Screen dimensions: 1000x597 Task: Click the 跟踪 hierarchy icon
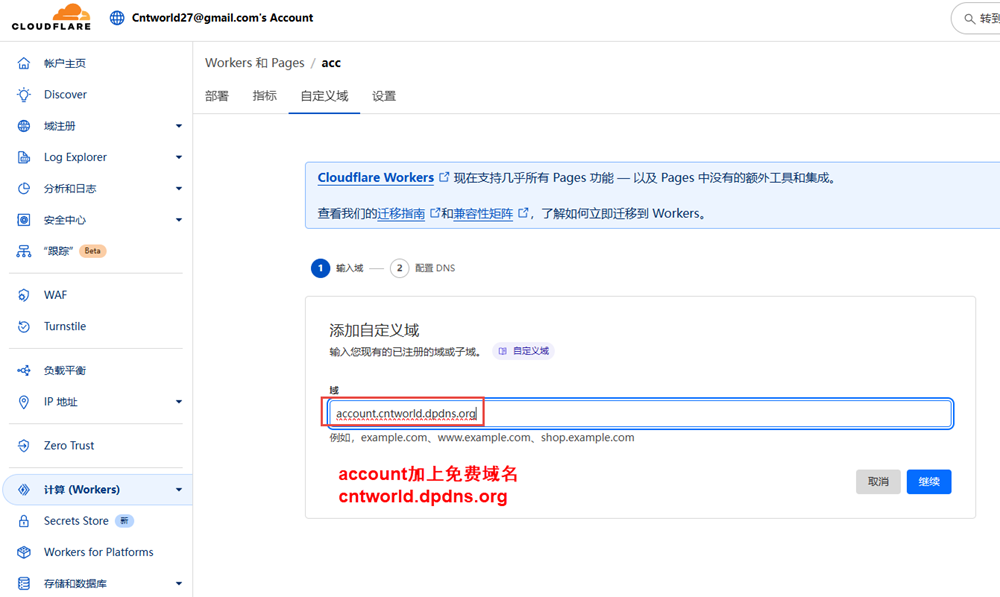click(24, 251)
